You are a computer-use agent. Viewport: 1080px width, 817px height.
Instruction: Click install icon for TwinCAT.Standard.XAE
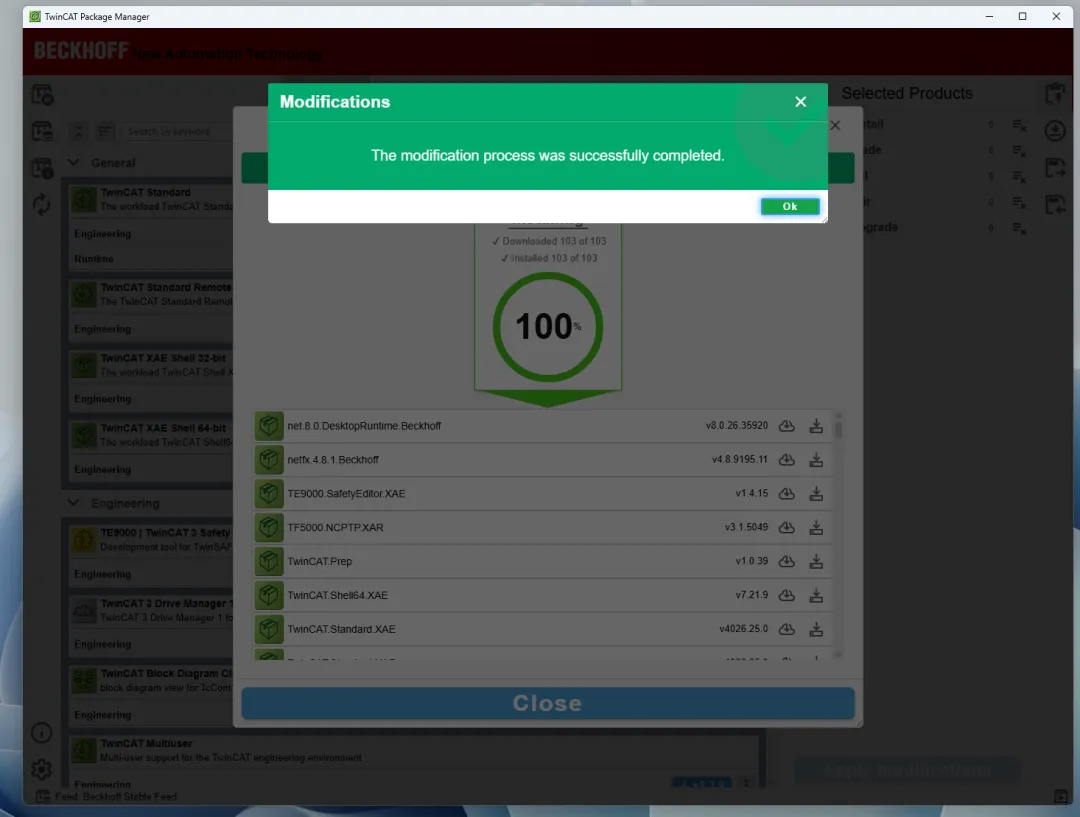(x=816, y=628)
